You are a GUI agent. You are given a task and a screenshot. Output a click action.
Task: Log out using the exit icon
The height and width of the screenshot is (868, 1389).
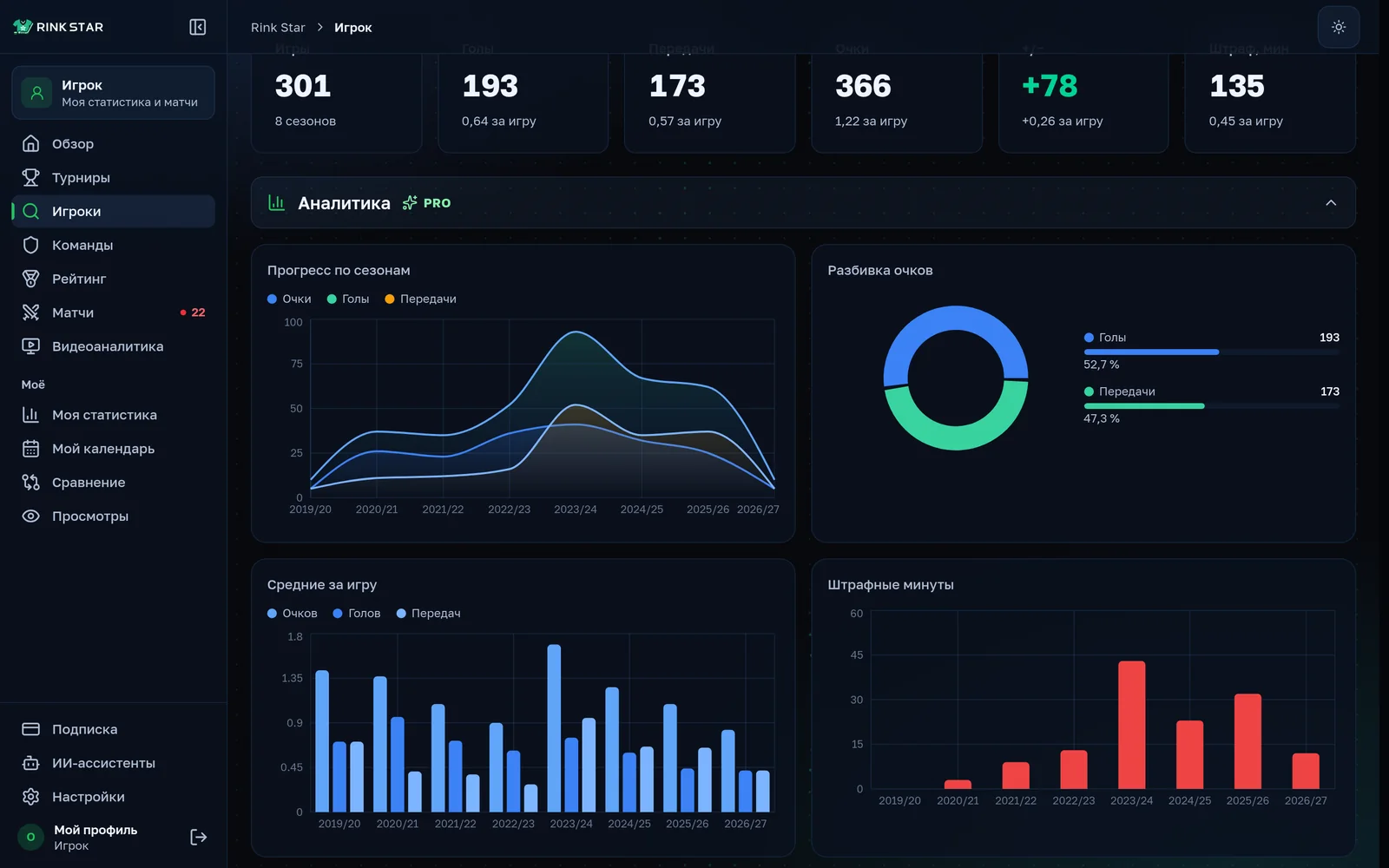(x=199, y=837)
